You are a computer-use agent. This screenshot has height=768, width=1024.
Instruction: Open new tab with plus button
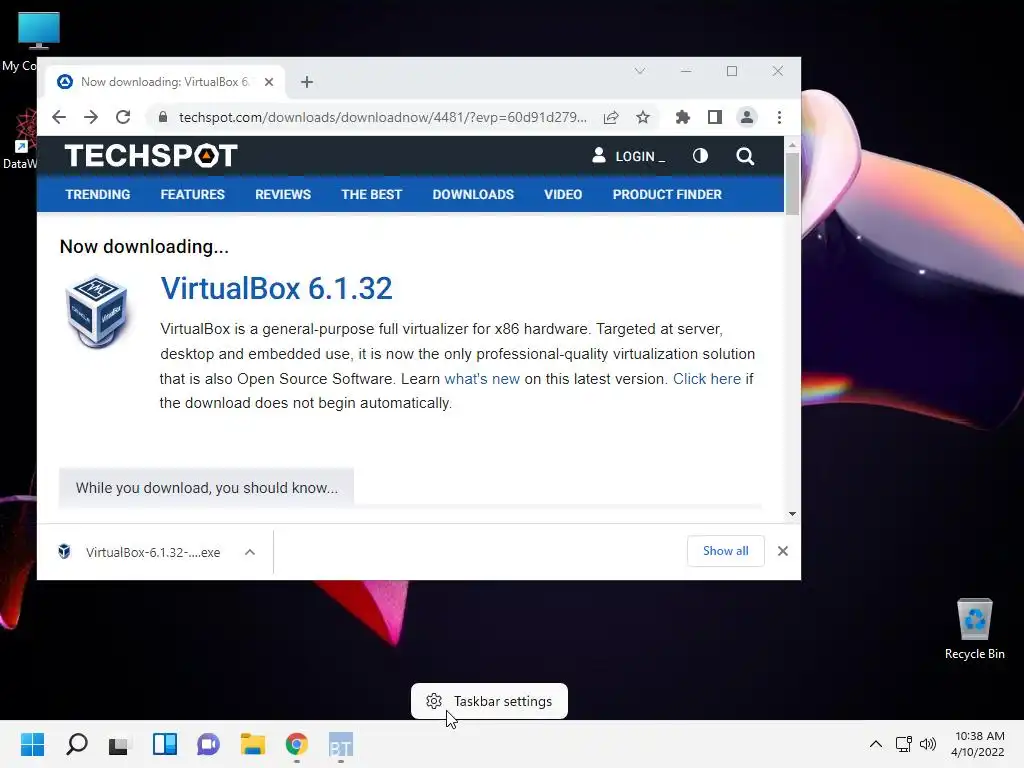307,82
